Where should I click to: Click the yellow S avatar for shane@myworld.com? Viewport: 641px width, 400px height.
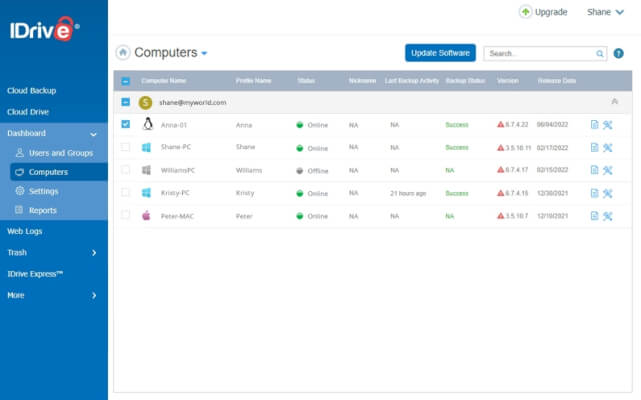point(145,102)
